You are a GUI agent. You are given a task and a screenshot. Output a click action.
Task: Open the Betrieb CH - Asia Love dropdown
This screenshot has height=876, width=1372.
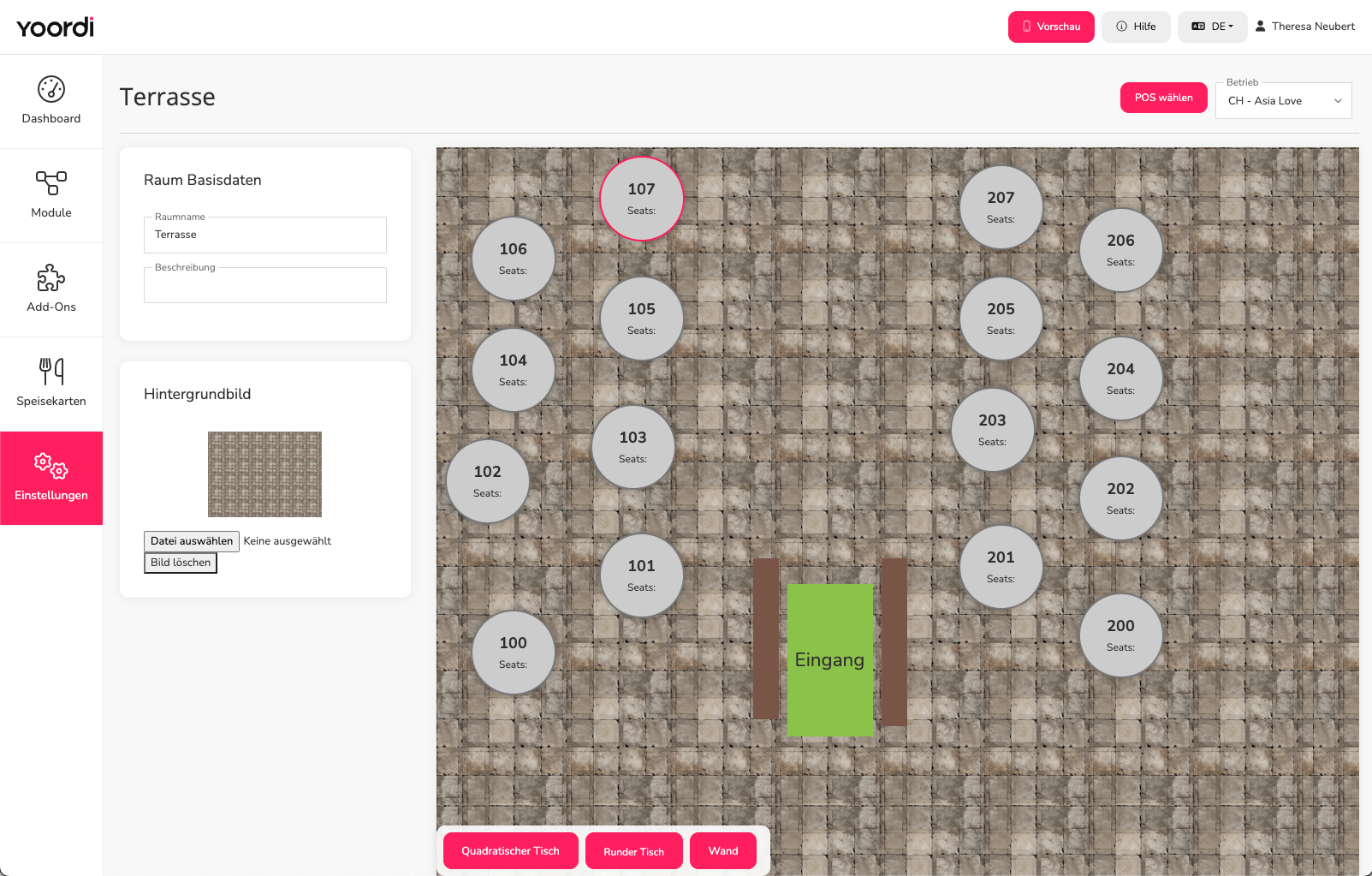coord(1284,101)
